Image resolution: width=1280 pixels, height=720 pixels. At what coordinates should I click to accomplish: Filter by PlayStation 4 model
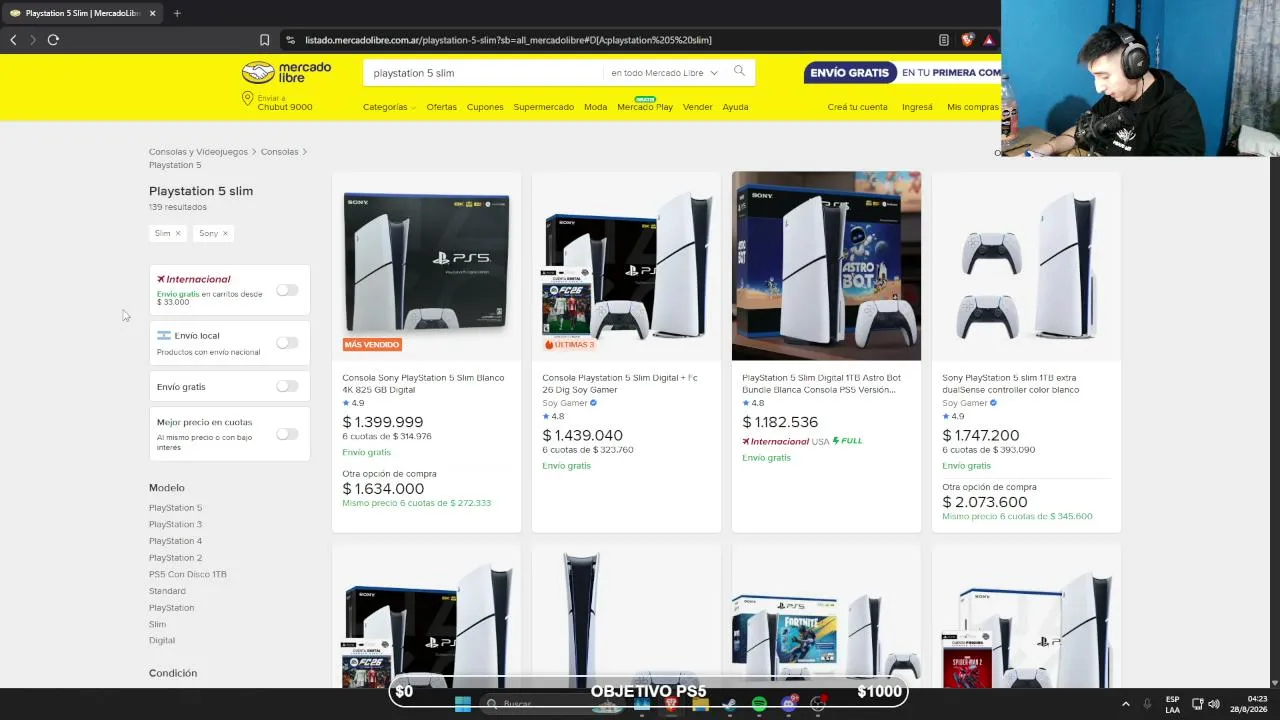click(x=175, y=541)
